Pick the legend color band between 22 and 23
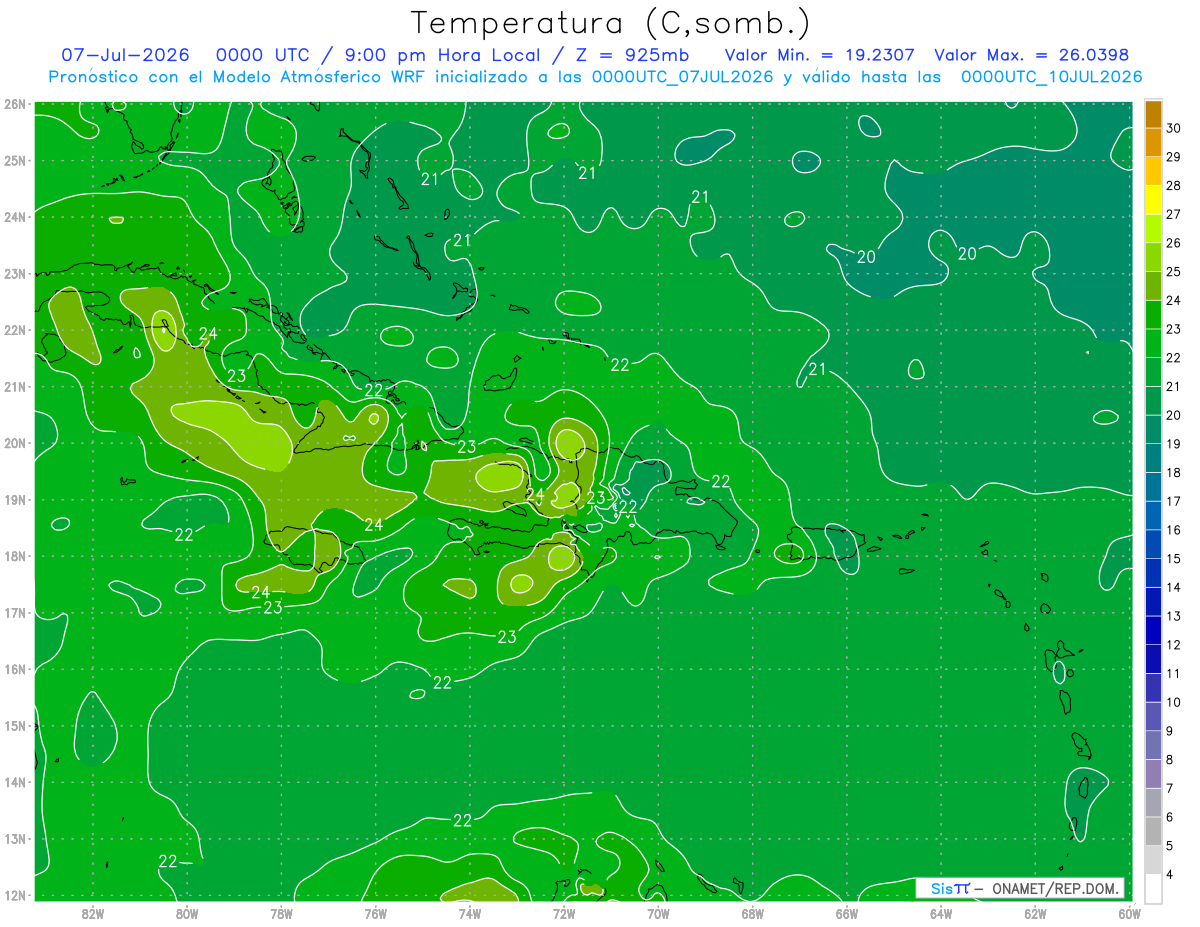The height and width of the screenshot is (927, 1200). click(1153, 344)
